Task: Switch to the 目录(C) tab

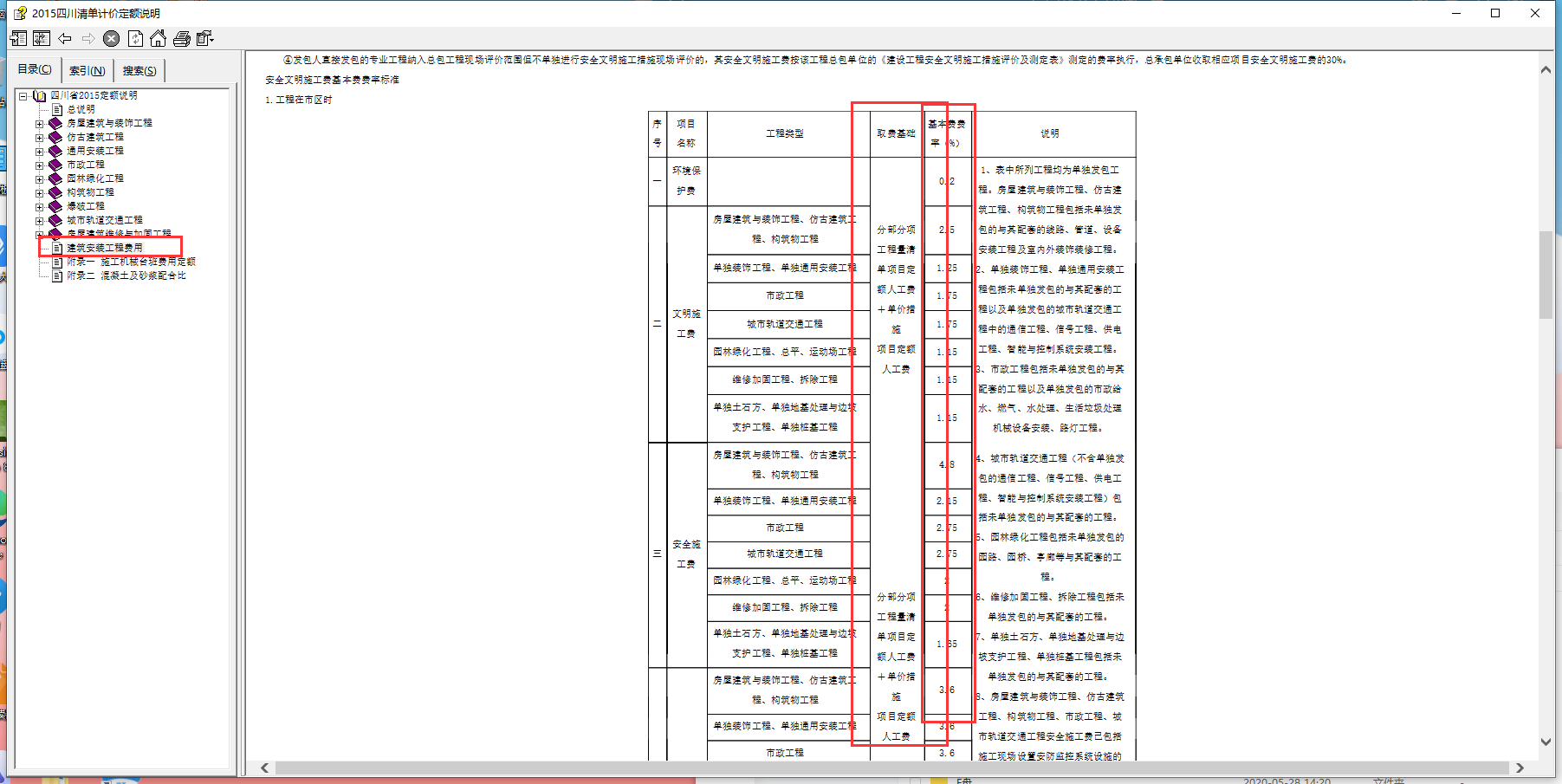Action: [x=35, y=69]
